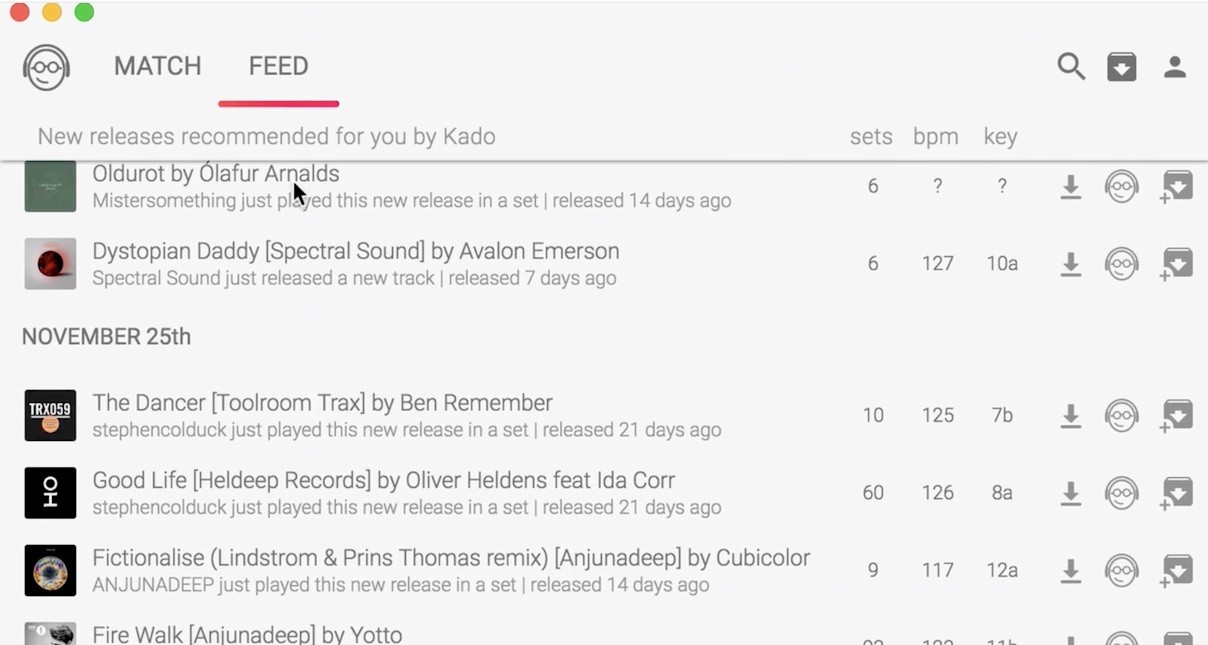Click the TRX059 album artwork

click(50, 415)
